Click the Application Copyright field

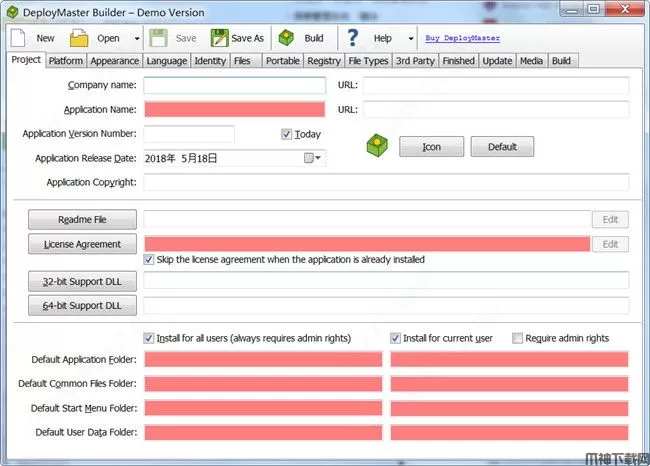[386, 182]
